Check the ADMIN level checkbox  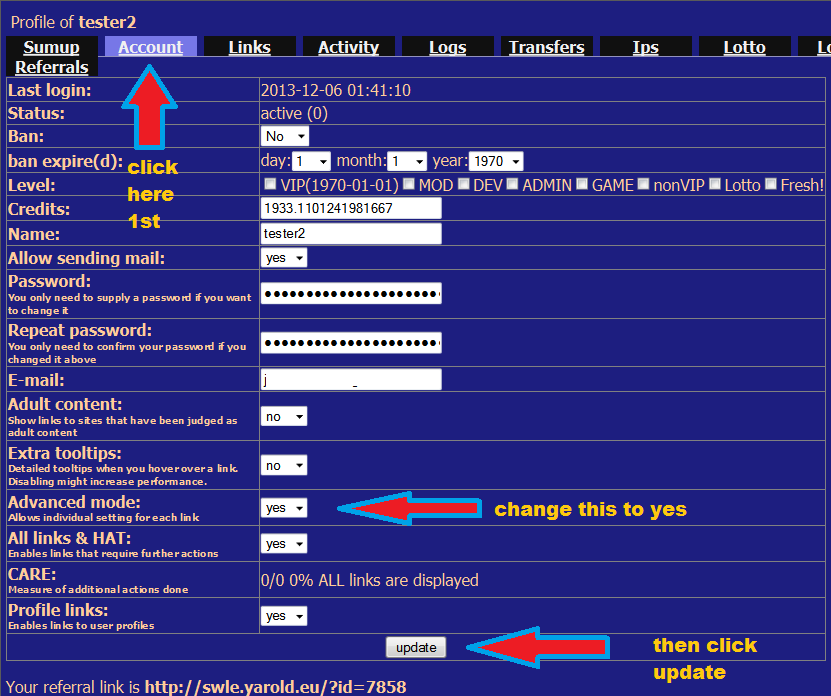[513, 184]
